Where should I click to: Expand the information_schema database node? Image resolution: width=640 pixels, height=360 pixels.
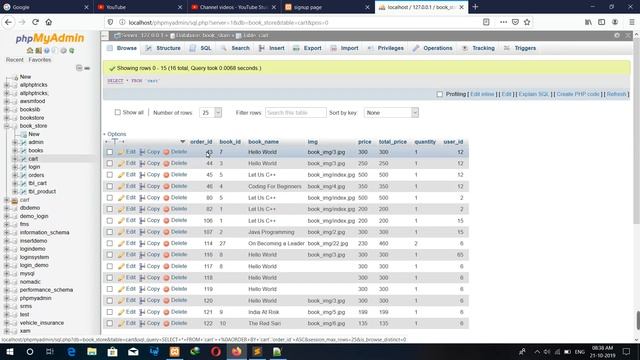(7, 233)
